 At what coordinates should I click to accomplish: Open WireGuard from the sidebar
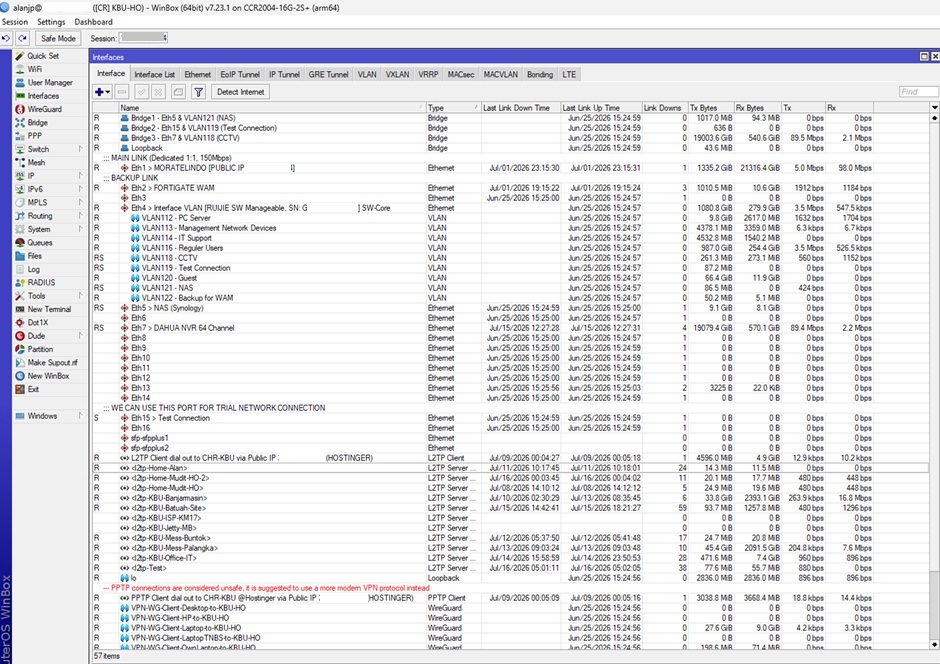(44, 109)
